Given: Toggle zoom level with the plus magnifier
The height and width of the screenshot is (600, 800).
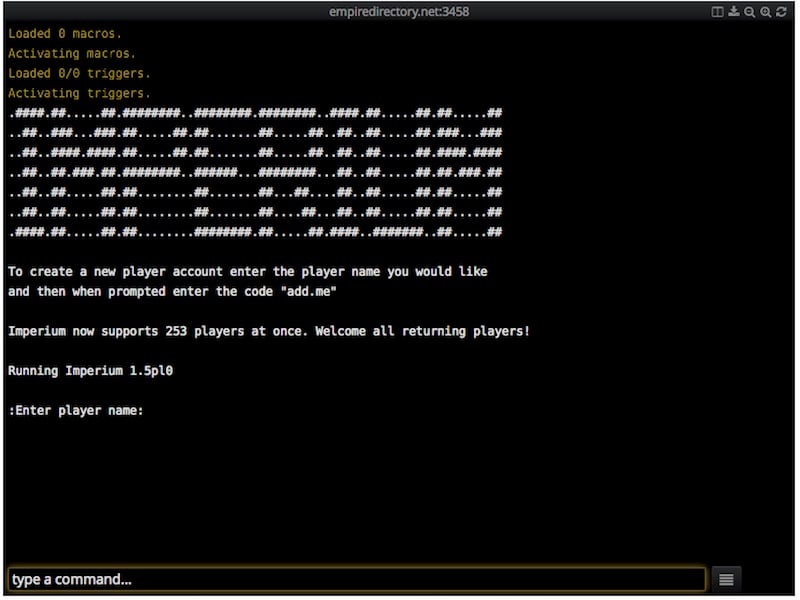Looking at the screenshot, I should pos(765,12).
